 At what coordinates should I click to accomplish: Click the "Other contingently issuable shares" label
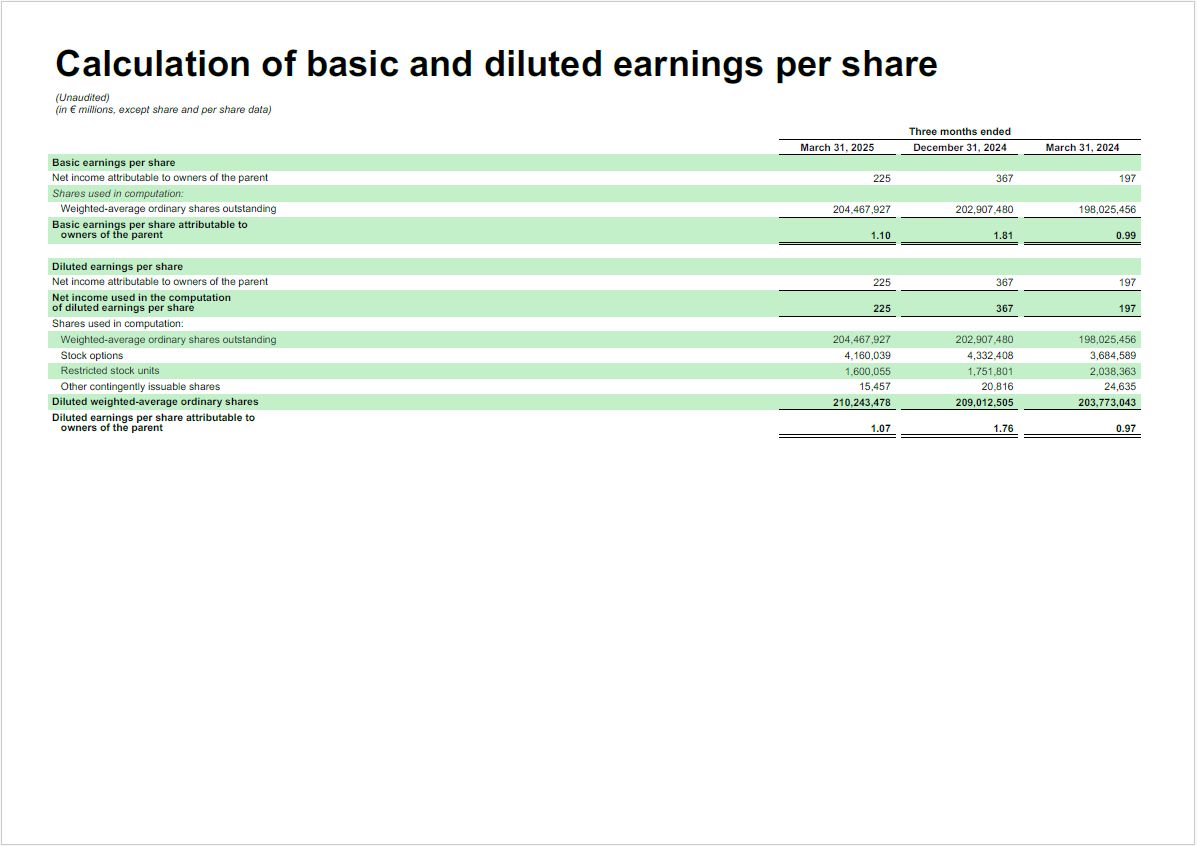pos(140,387)
